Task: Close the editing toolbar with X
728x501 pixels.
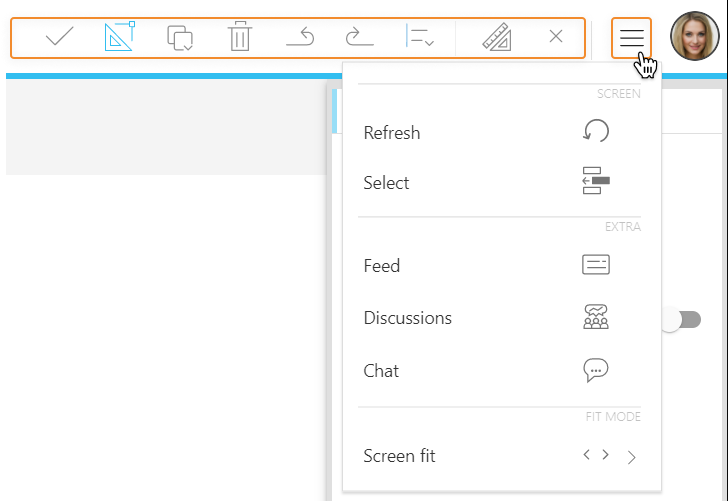Action: tap(556, 37)
